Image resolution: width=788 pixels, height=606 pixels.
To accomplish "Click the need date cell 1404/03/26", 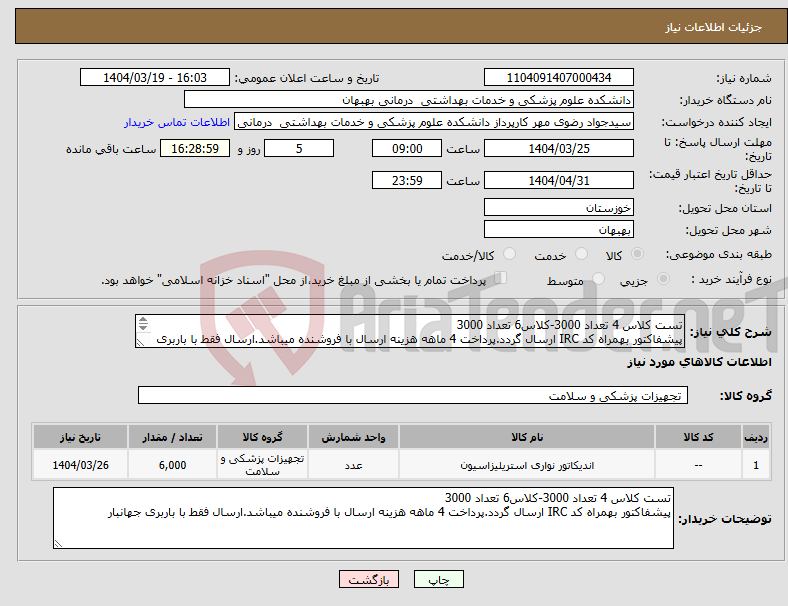I will (80, 465).
